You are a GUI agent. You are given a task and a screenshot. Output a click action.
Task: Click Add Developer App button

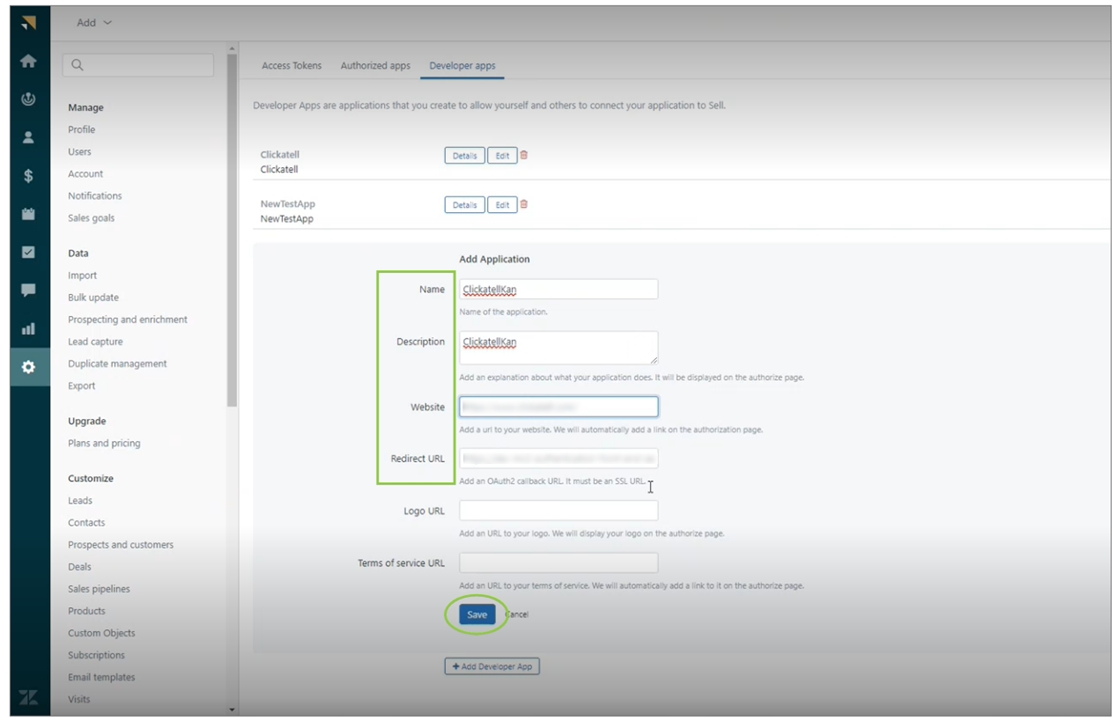coord(492,666)
